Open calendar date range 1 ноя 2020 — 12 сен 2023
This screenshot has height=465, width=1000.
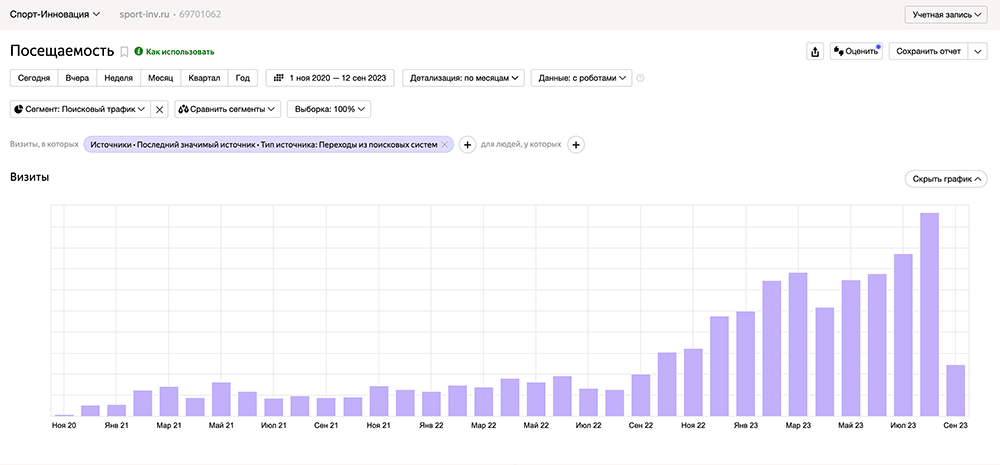(x=330, y=78)
